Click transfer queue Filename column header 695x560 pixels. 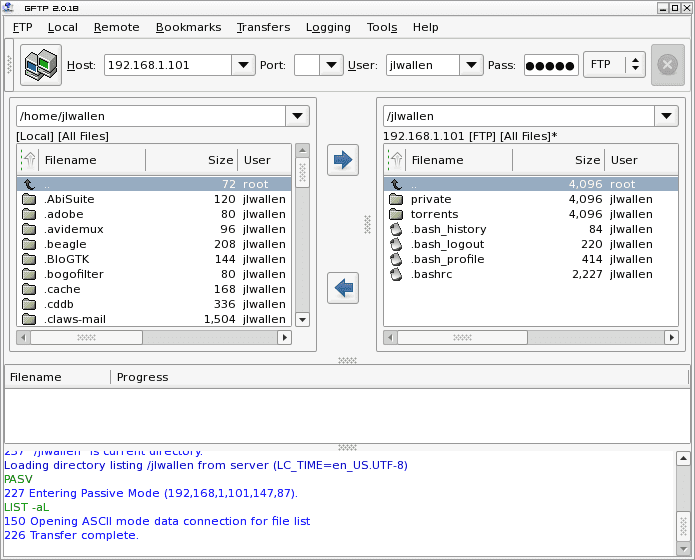[57, 377]
